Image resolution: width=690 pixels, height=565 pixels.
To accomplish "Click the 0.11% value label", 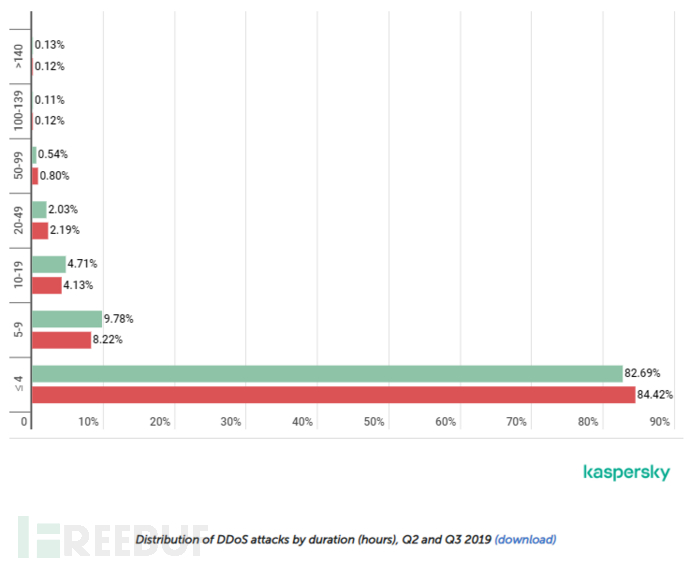I will pyautogui.click(x=50, y=100).
